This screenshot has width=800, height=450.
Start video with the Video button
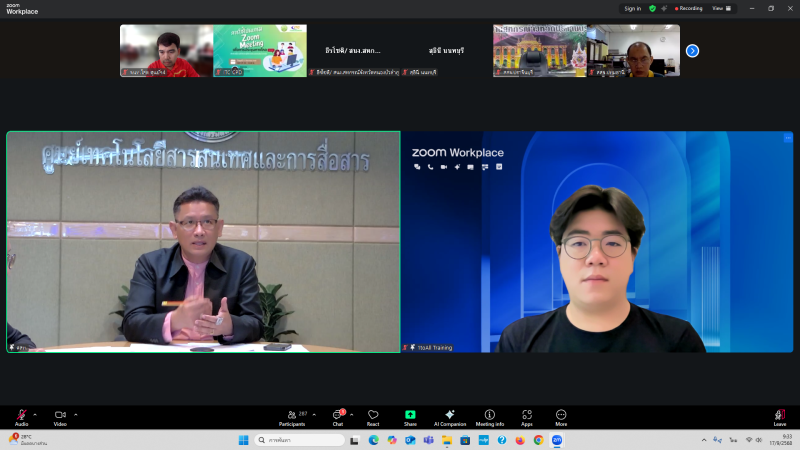click(60, 415)
